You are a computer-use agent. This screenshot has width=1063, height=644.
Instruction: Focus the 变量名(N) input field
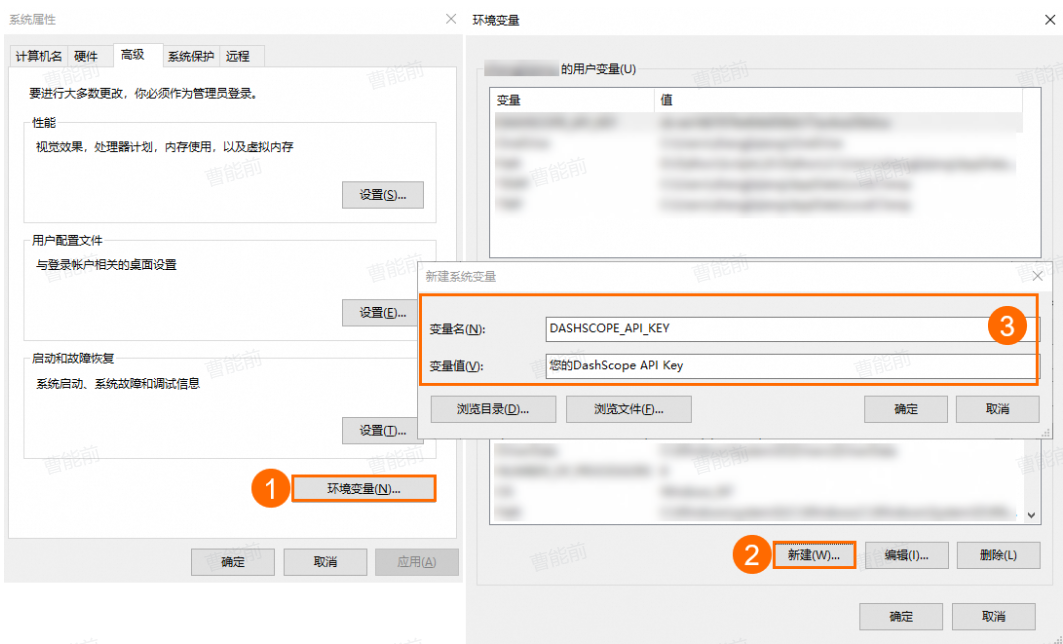click(792, 329)
